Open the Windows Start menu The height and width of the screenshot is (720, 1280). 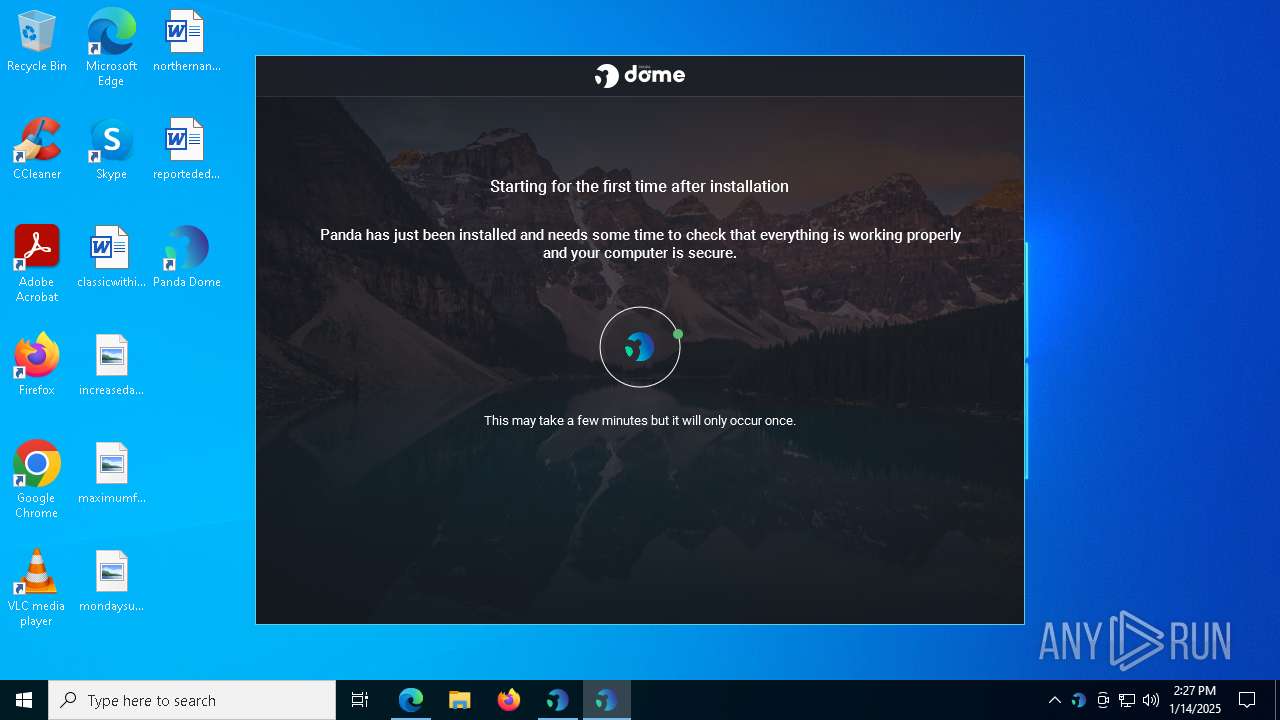pos(24,700)
